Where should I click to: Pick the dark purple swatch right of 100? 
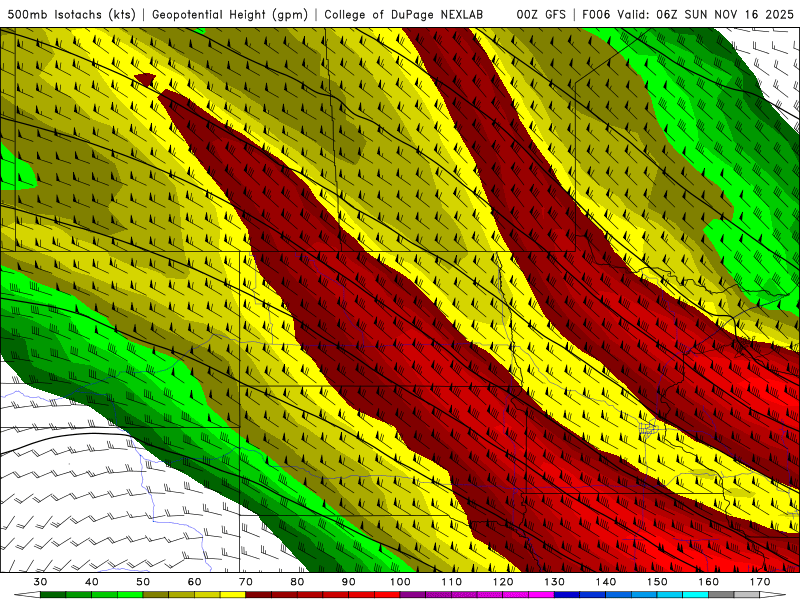click(x=413, y=595)
